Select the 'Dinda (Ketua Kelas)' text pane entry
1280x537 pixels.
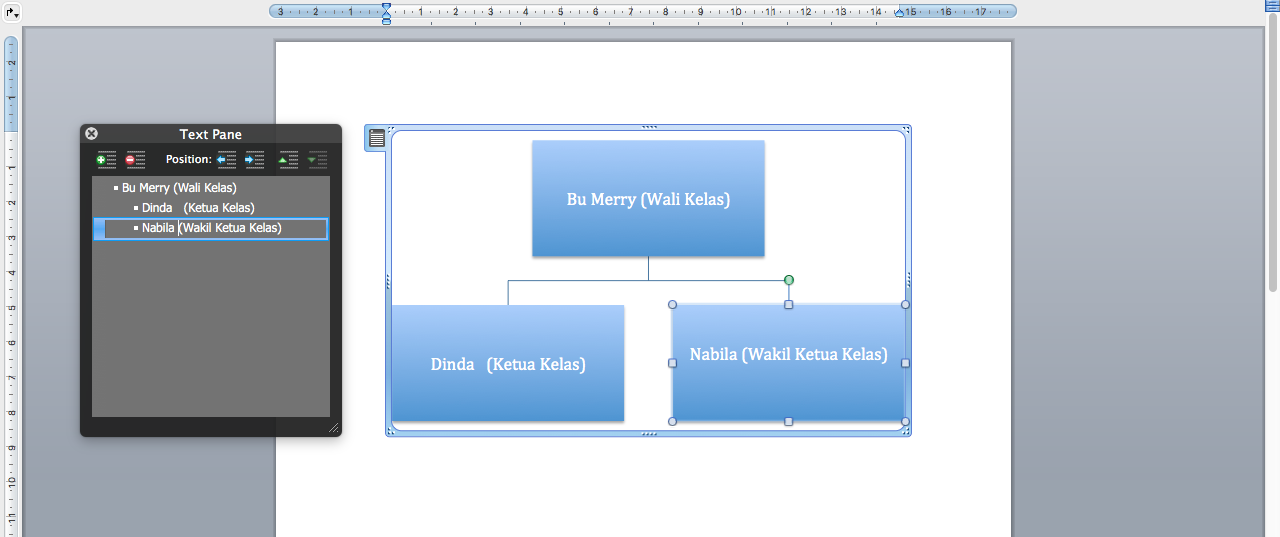(x=198, y=208)
